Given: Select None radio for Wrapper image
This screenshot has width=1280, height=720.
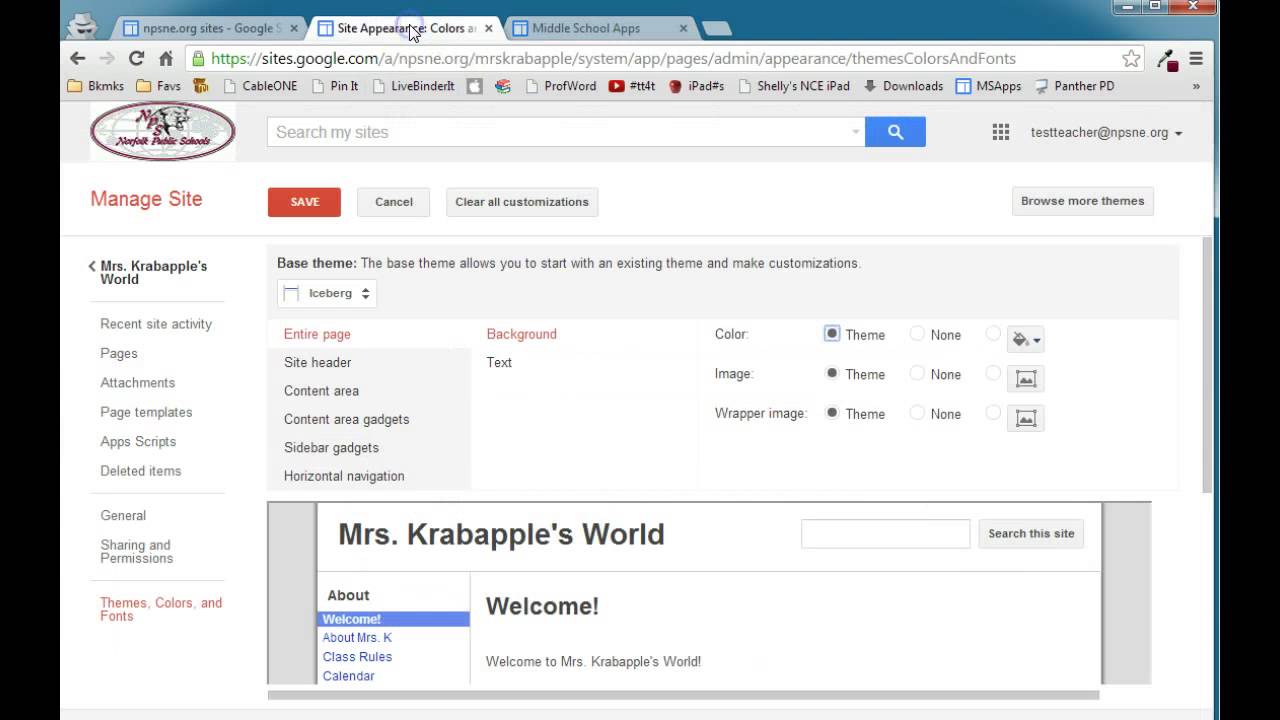Looking at the screenshot, I should pyautogui.click(x=917, y=412).
